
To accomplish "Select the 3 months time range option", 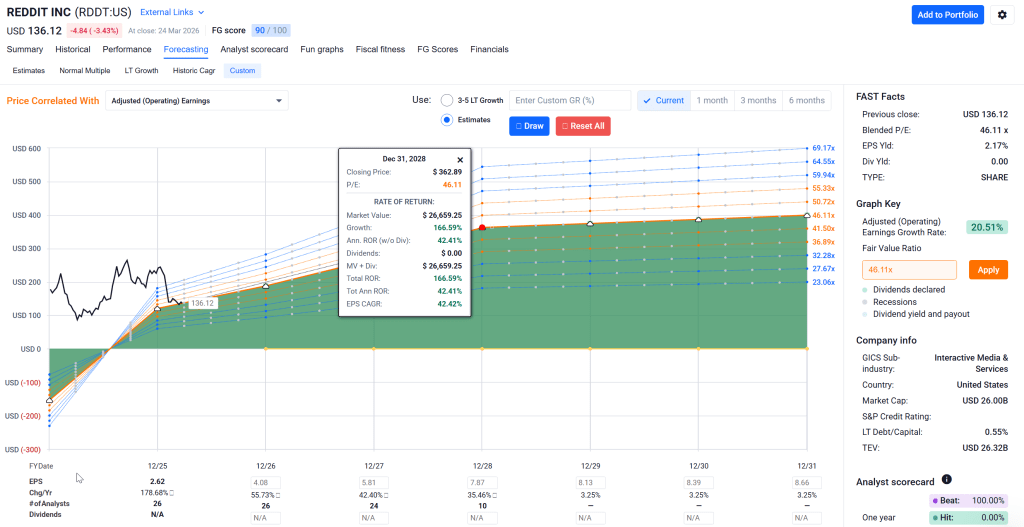I will pos(758,100).
